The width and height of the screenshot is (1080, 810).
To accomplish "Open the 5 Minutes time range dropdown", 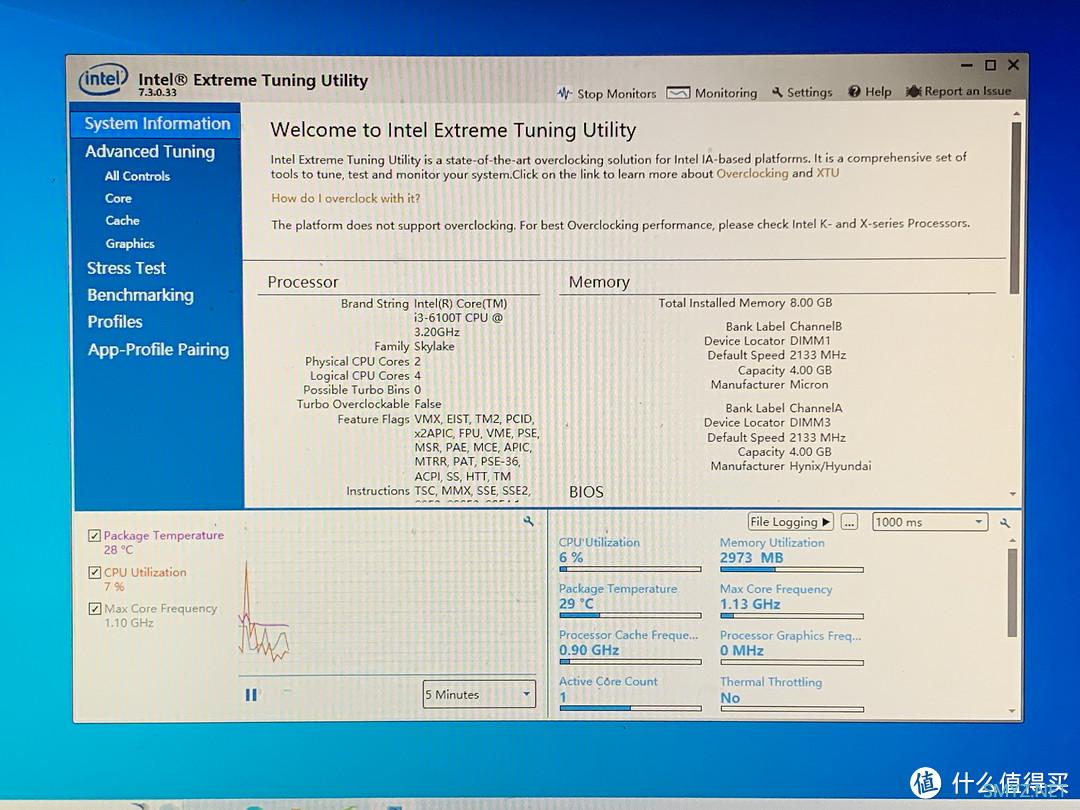I will tap(479, 694).
